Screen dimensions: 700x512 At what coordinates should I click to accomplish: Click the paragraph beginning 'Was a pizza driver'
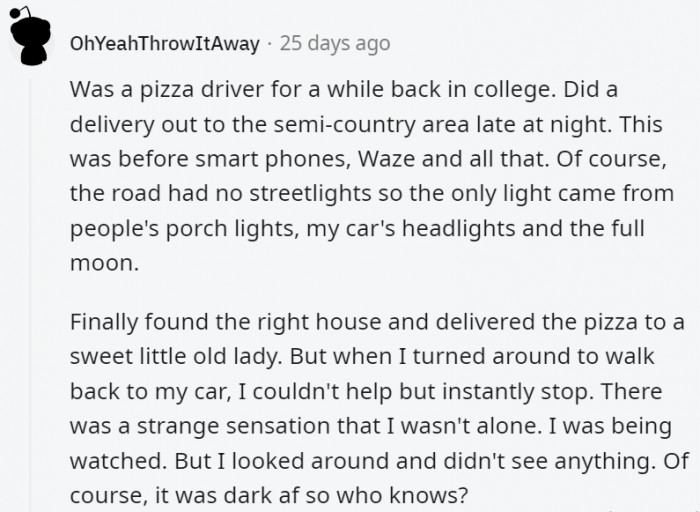(372, 176)
